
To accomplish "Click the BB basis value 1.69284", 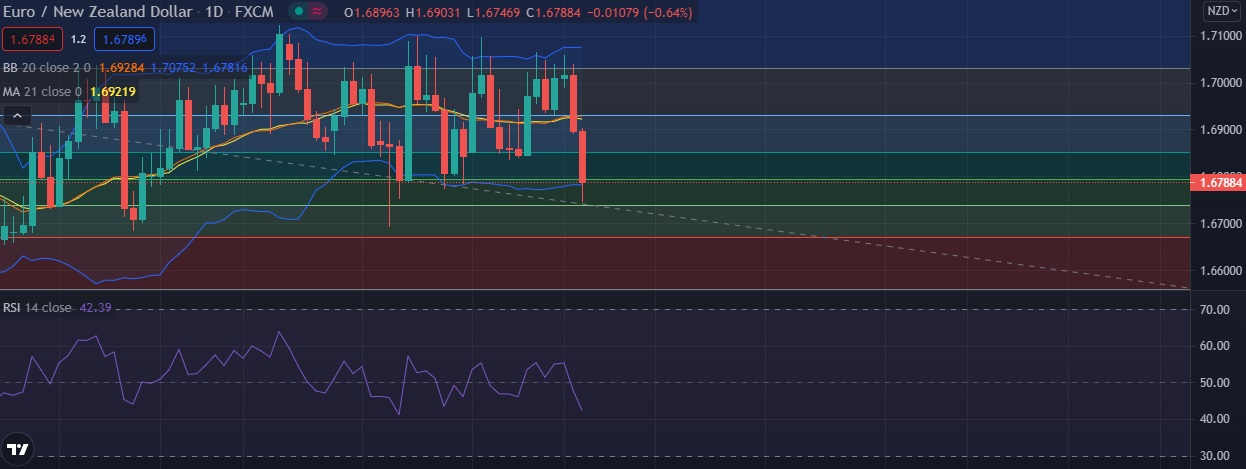I will [122, 68].
